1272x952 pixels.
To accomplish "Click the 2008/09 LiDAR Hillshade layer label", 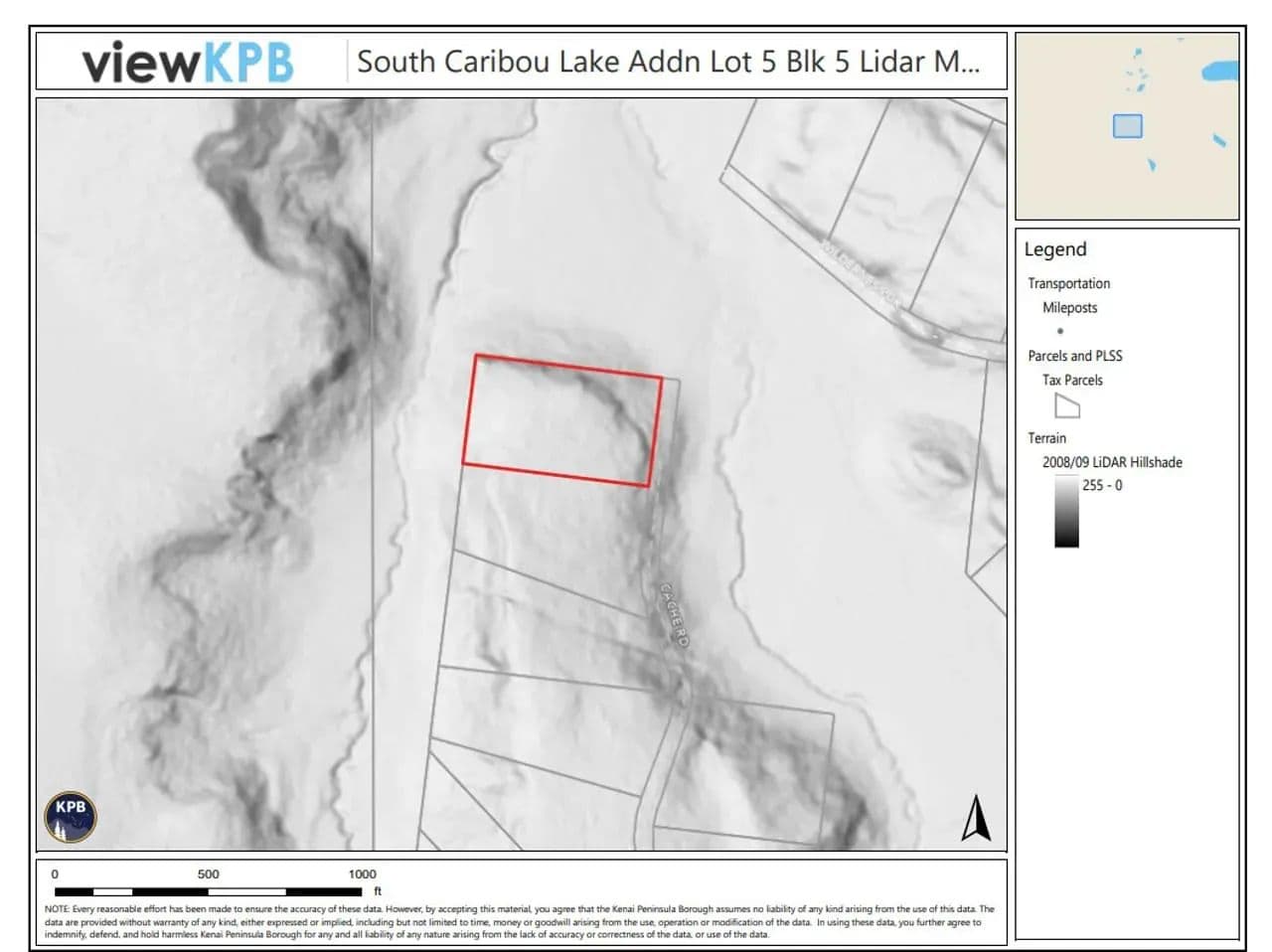I will (x=1112, y=462).
